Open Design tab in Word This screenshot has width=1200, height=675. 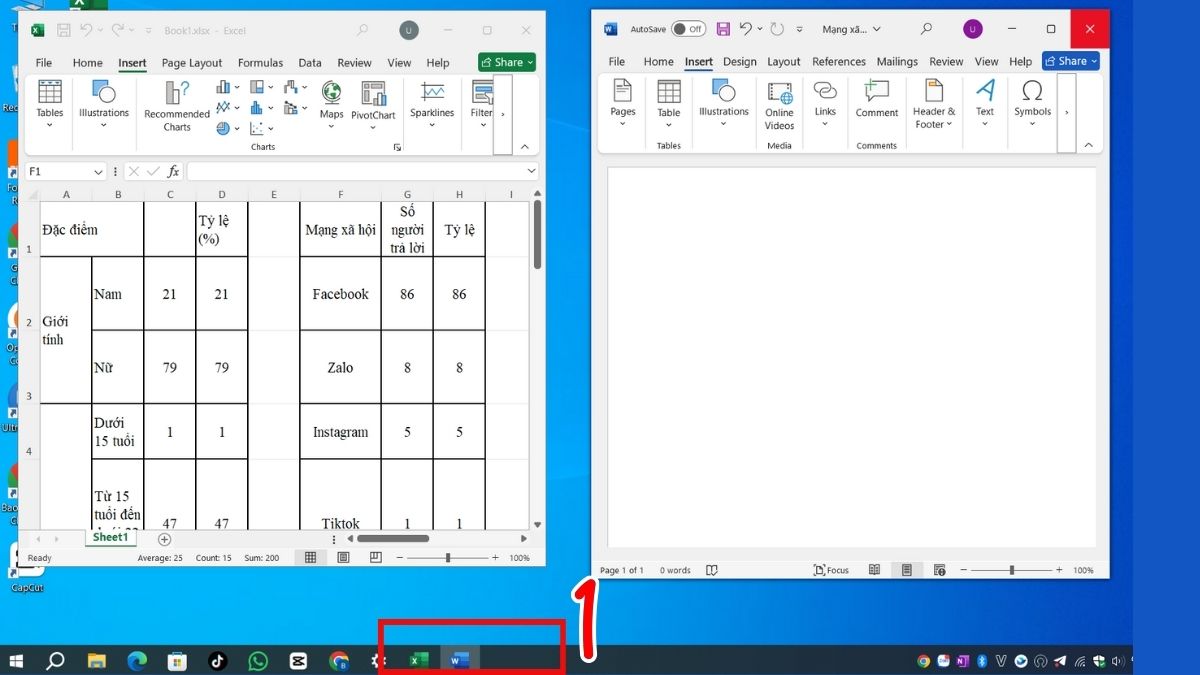(740, 61)
